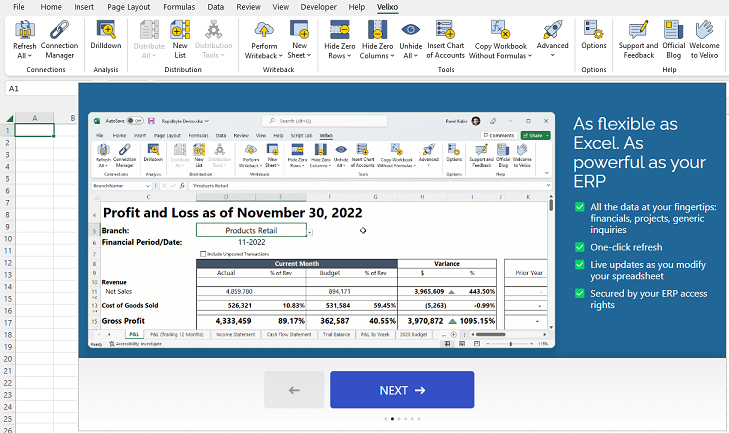Open the Review tab
The width and height of the screenshot is (729, 433).
tap(248, 7)
